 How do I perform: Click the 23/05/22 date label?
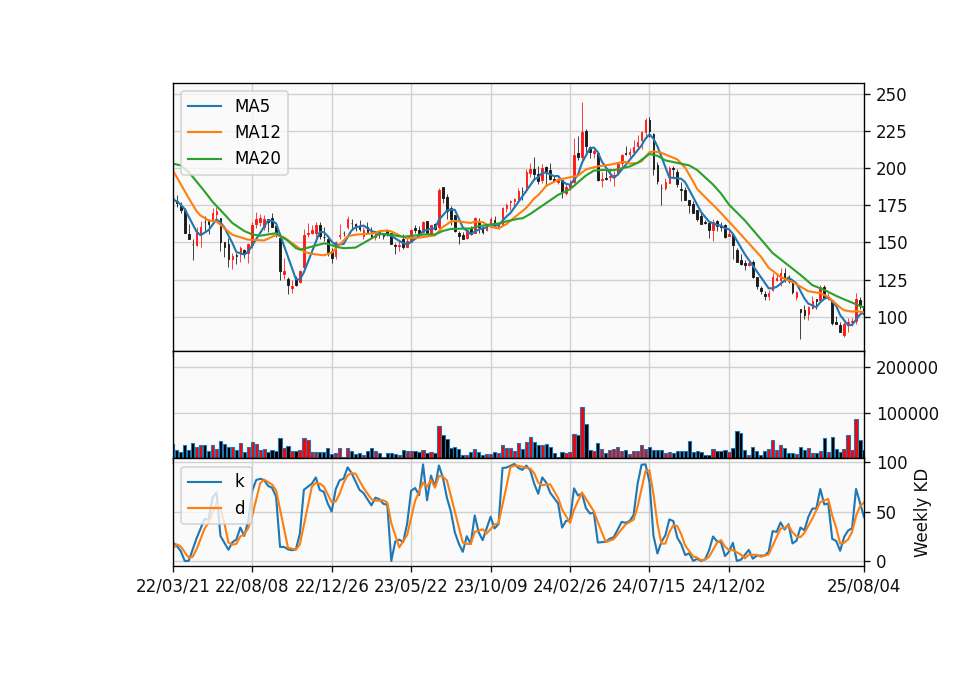point(411,586)
